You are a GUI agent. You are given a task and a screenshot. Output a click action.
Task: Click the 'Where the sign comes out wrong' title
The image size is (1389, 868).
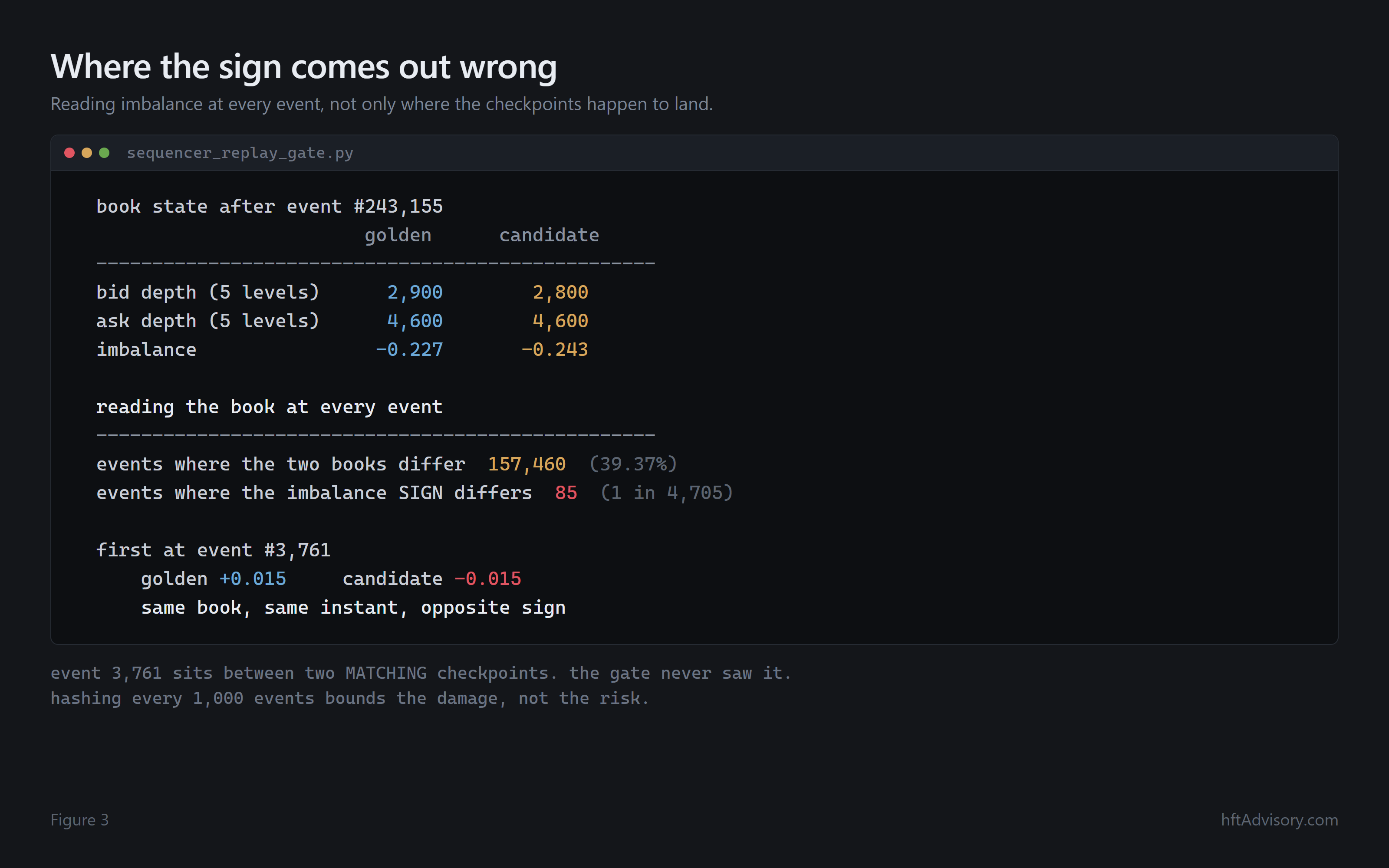coord(304,66)
